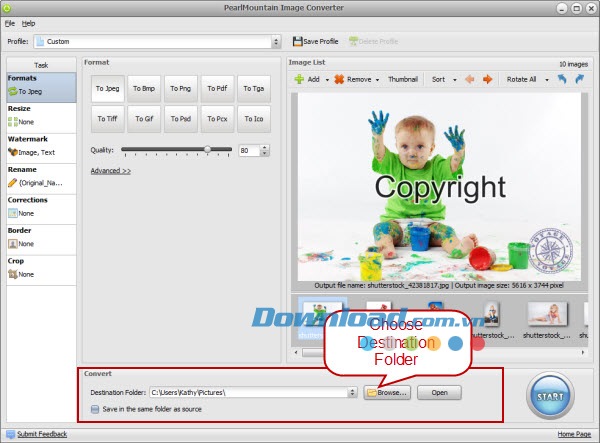Screen dimensions: 600x443
Task: Click the Corrections None icon
Action: tap(13, 213)
